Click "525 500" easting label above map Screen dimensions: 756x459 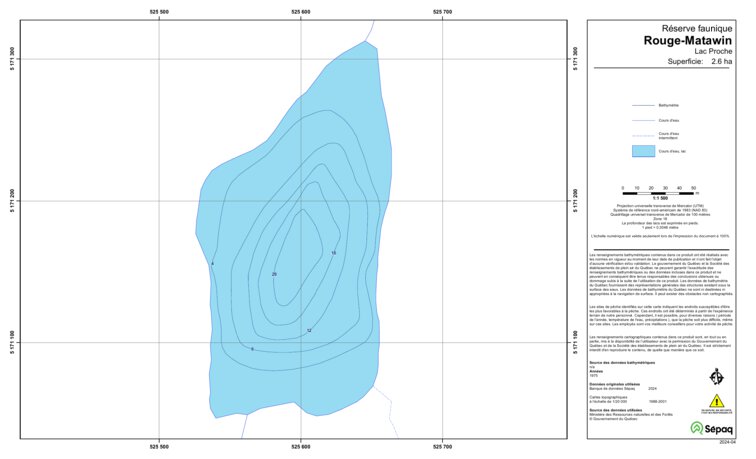coord(159,12)
